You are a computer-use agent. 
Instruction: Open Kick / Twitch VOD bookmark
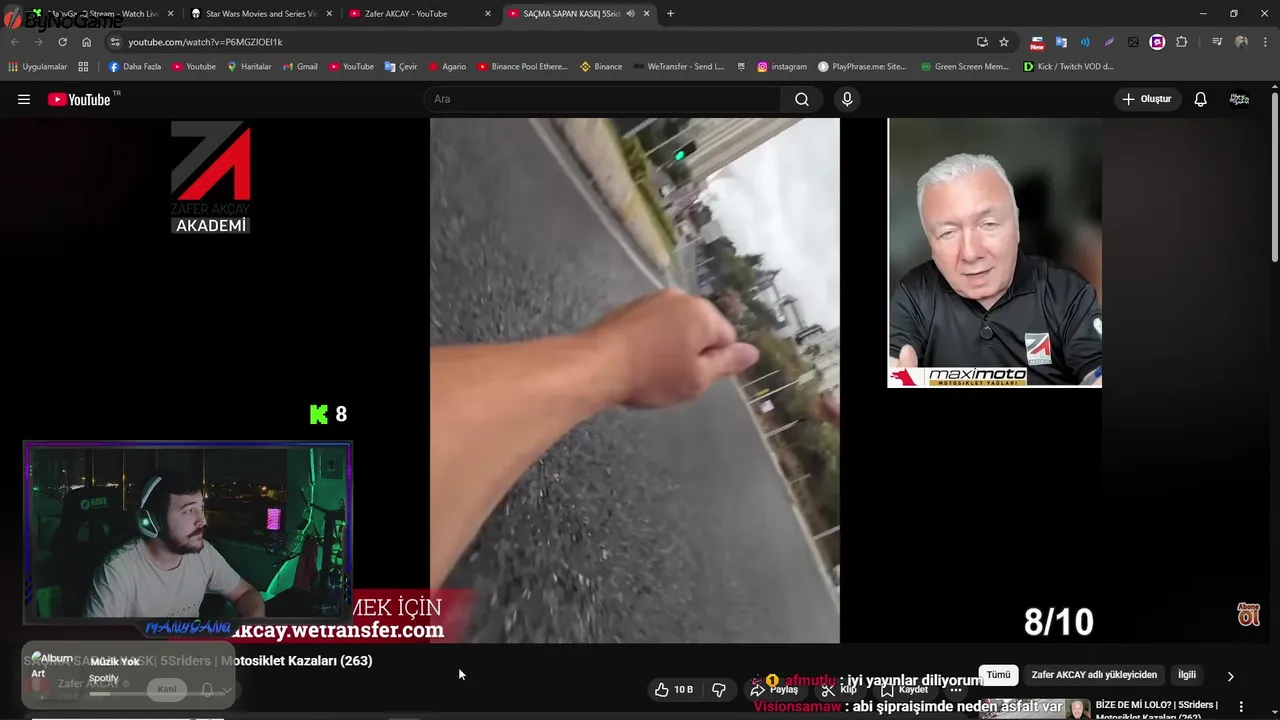point(1069,67)
